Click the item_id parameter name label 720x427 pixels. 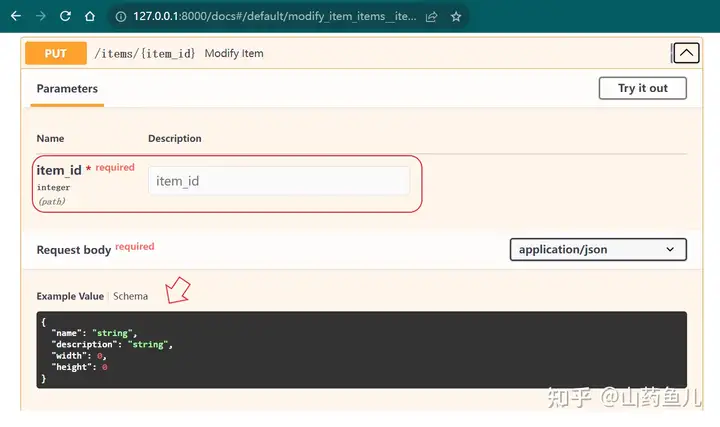59,170
